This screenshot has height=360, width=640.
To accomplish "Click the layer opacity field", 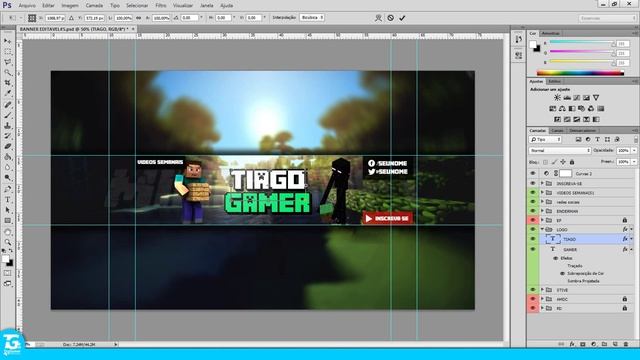I will tap(623, 150).
